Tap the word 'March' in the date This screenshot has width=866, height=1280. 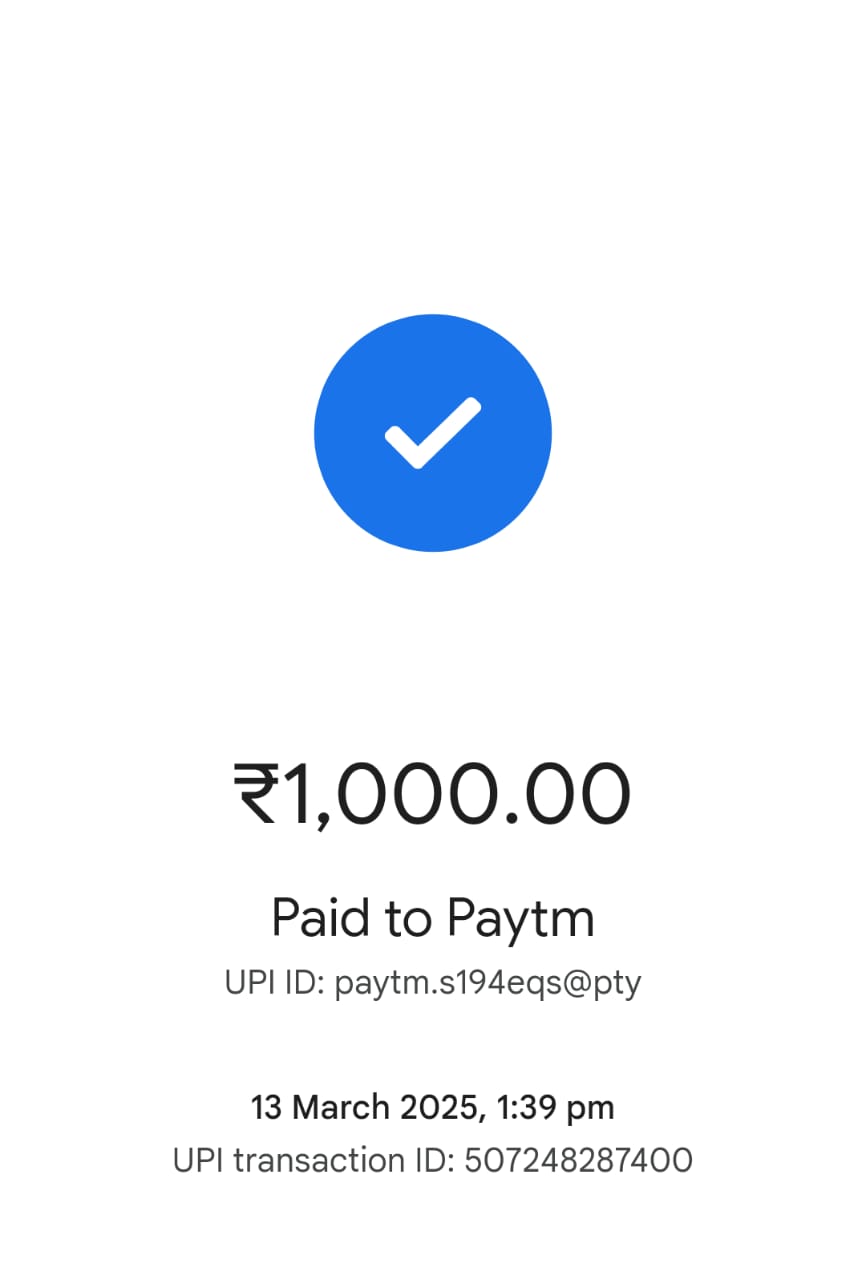click(x=342, y=1107)
